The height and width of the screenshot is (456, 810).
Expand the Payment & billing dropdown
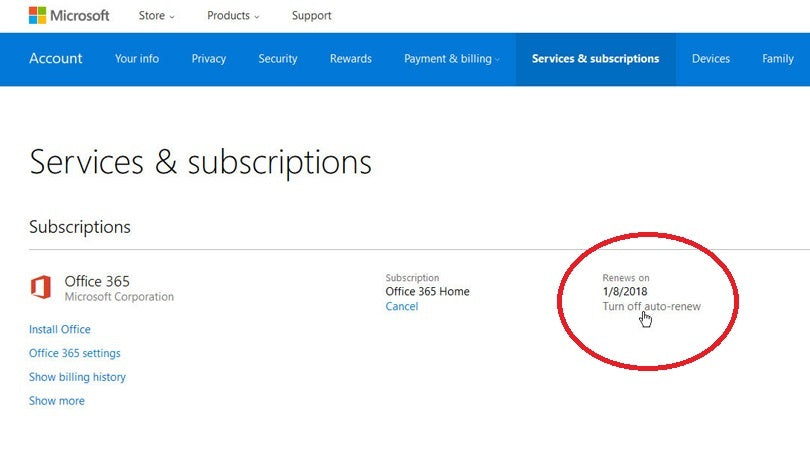coord(451,59)
